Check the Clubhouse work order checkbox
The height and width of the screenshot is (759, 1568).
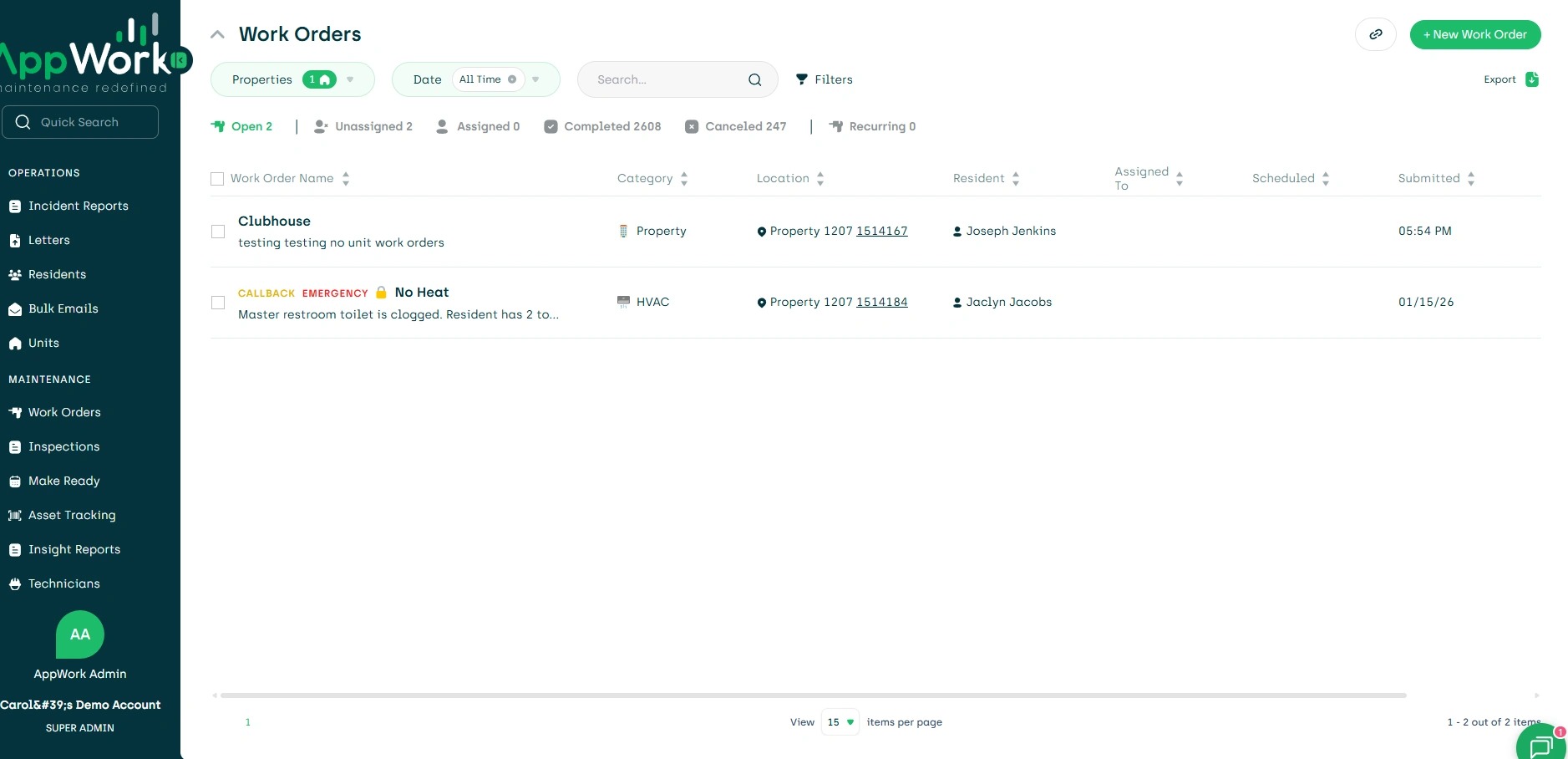coord(218,232)
